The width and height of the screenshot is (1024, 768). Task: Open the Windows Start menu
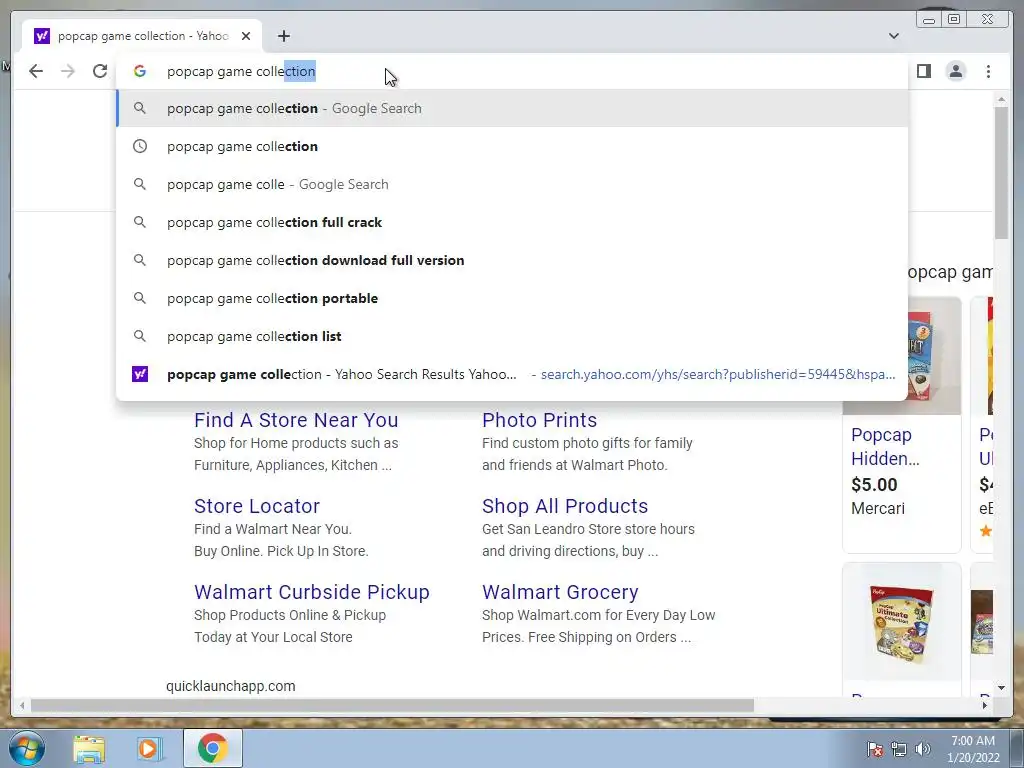pyautogui.click(x=26, y=748)
